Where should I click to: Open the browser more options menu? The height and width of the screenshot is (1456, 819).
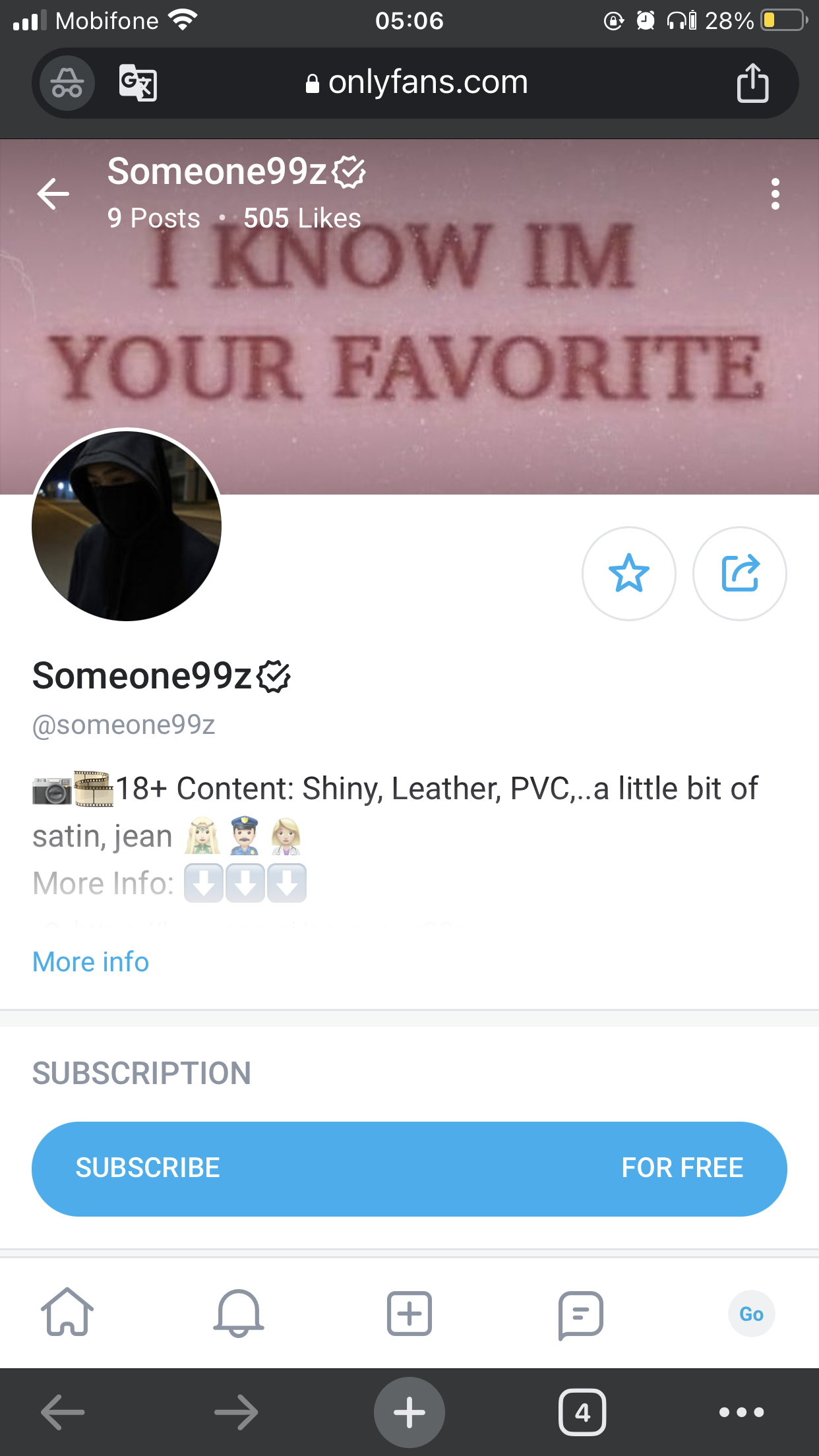click(x=742, y=1412)
